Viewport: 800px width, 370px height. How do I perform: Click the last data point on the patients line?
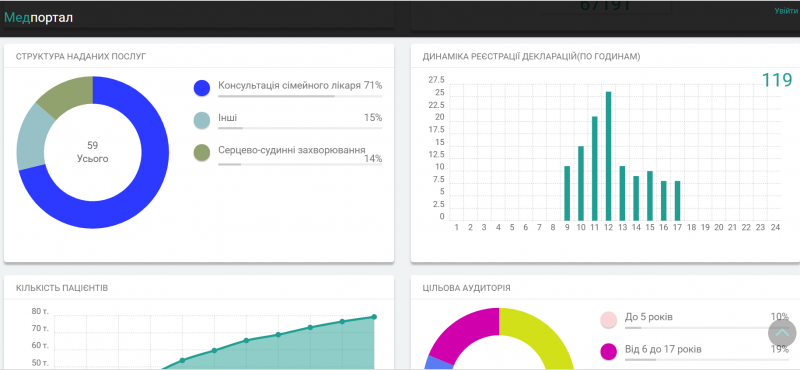click(x=374, y=317)
